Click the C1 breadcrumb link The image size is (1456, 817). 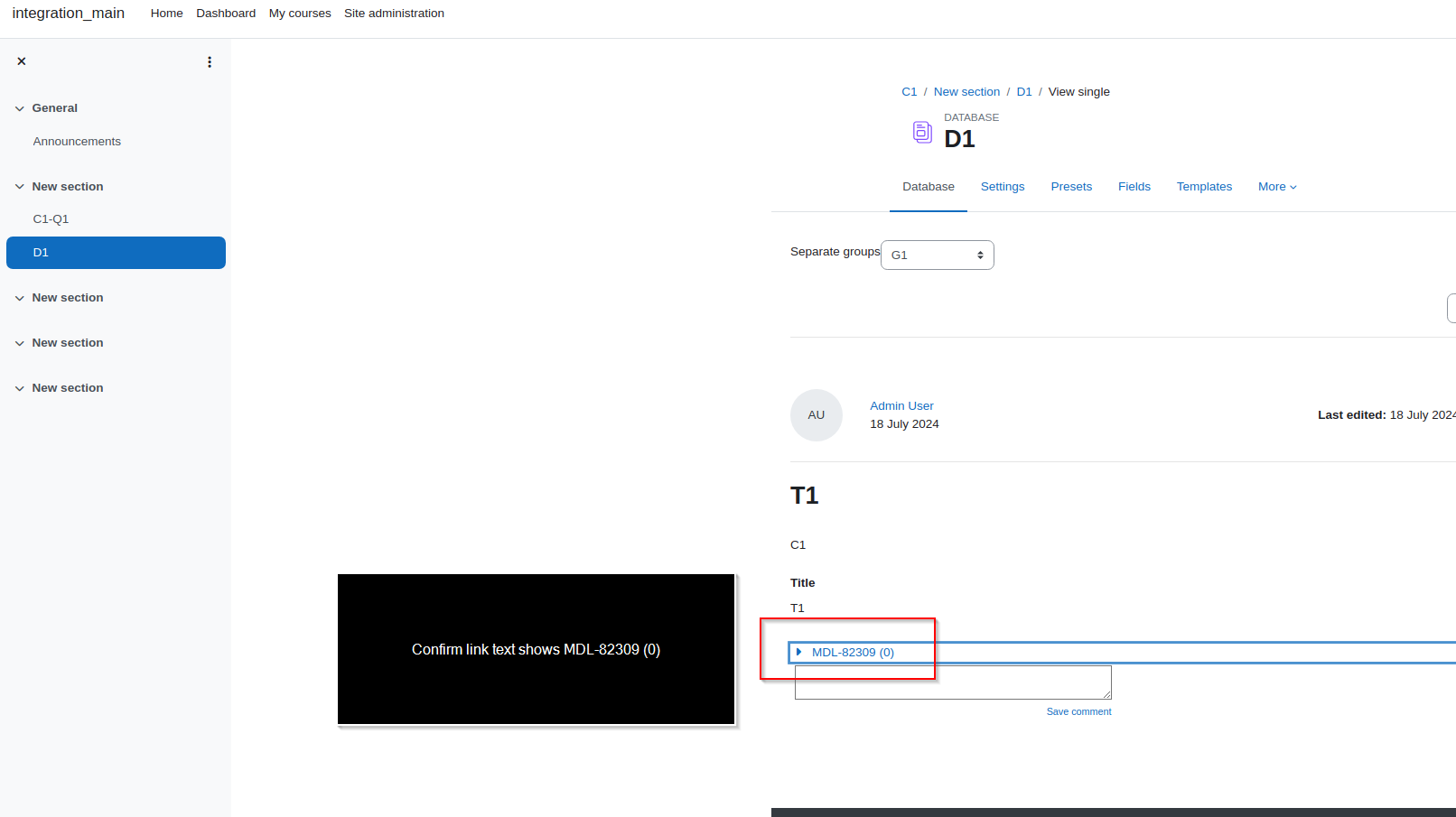pos(910,92)
